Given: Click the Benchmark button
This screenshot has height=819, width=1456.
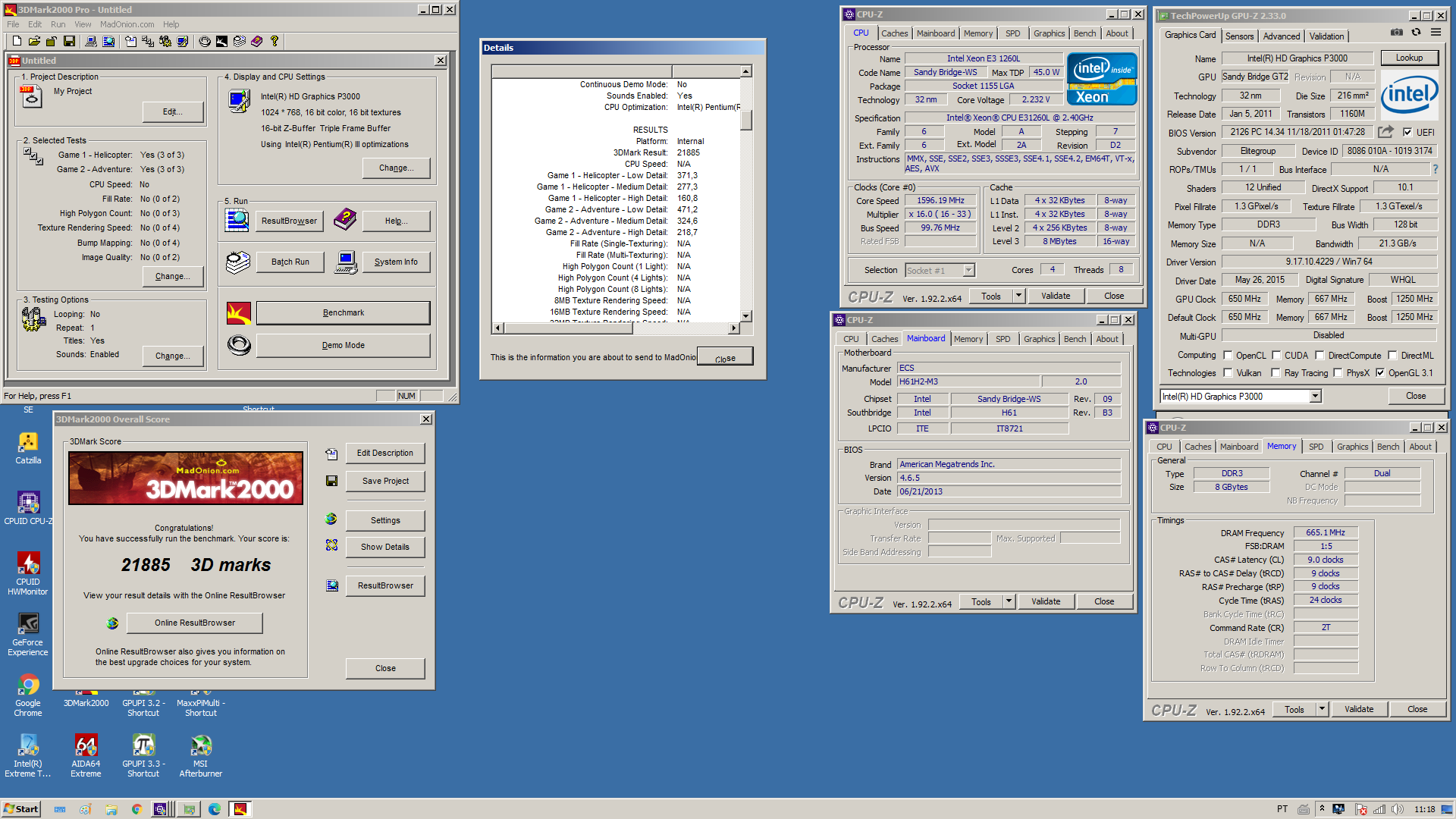Looking at the screenshot, I should pos(343,312).
